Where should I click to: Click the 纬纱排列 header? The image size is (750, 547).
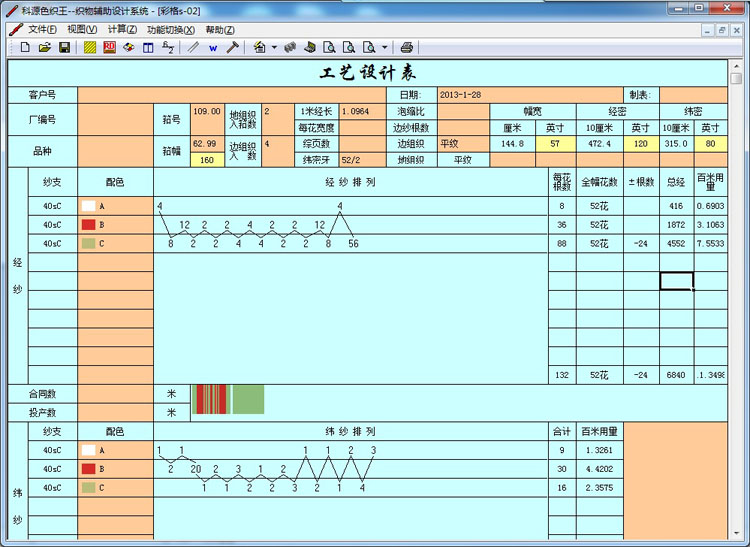(351, 431)
